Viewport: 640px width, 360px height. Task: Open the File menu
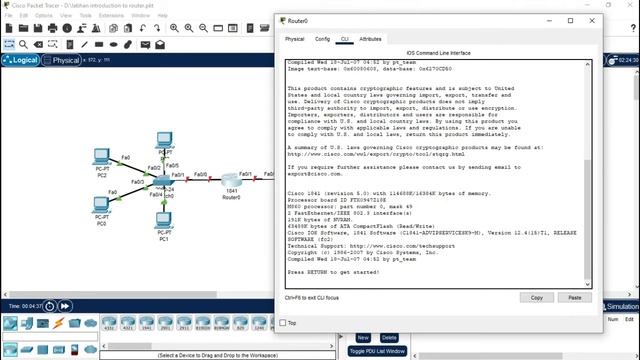click(8, 16)
